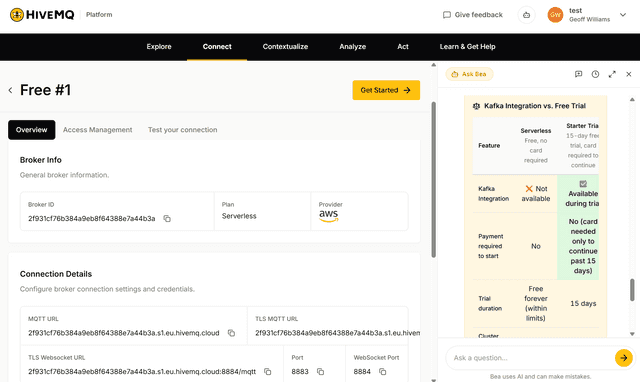Screen dimensions: 640x382
Task: Open the Test your connection tab
Action: coord(182,130)
